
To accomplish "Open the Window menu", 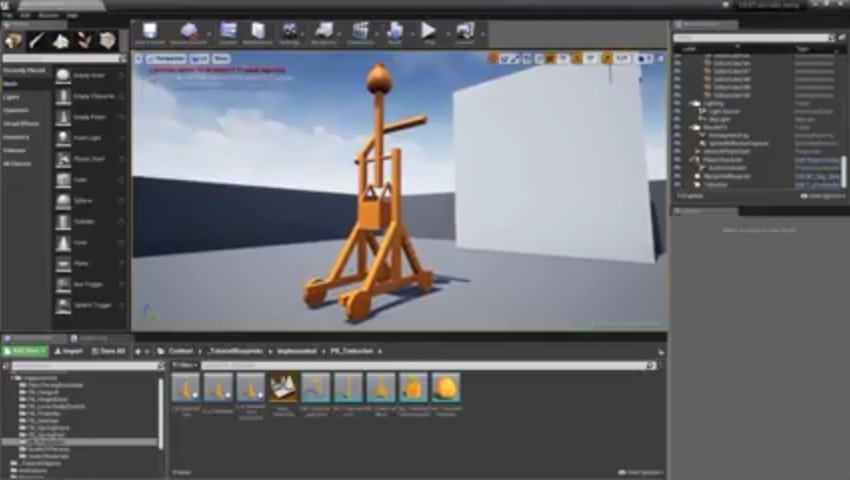I will (48, 16).
